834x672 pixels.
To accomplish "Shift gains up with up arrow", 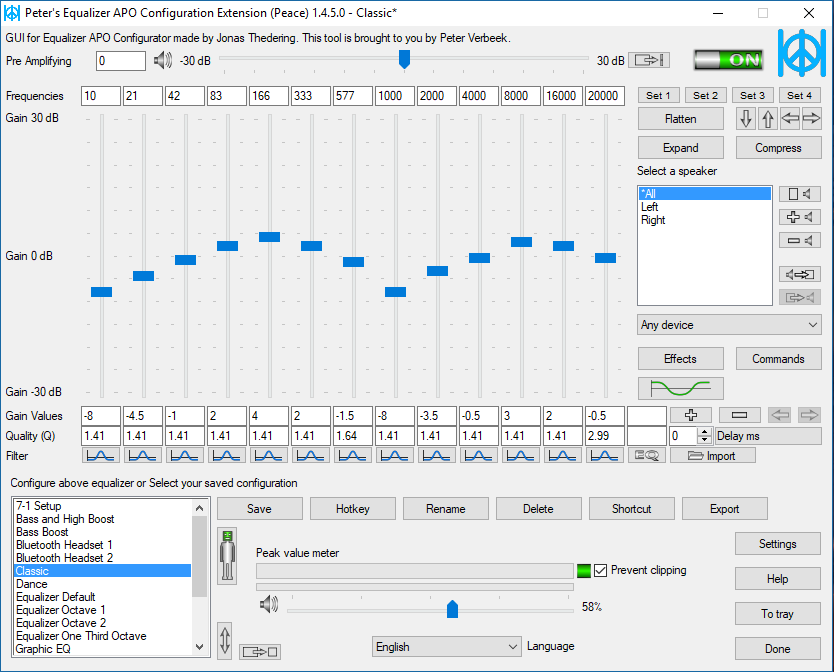I will coord(768,119).
